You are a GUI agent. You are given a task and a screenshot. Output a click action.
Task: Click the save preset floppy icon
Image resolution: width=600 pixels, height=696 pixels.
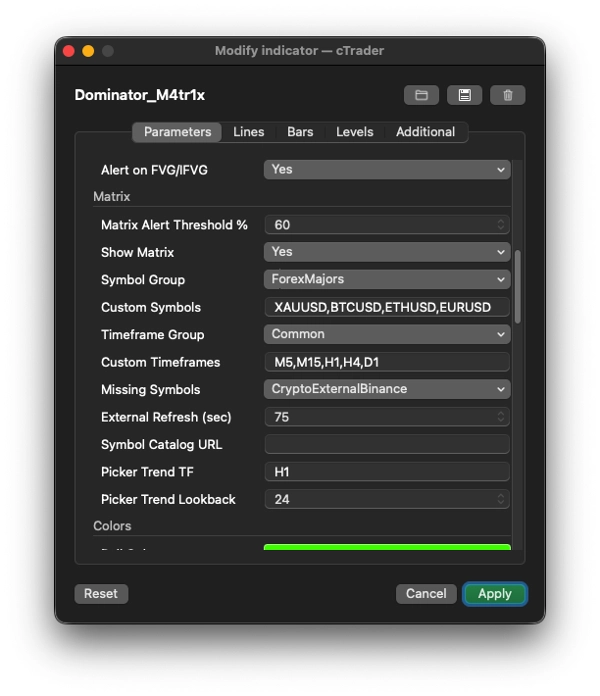click(x=464, y=95)
